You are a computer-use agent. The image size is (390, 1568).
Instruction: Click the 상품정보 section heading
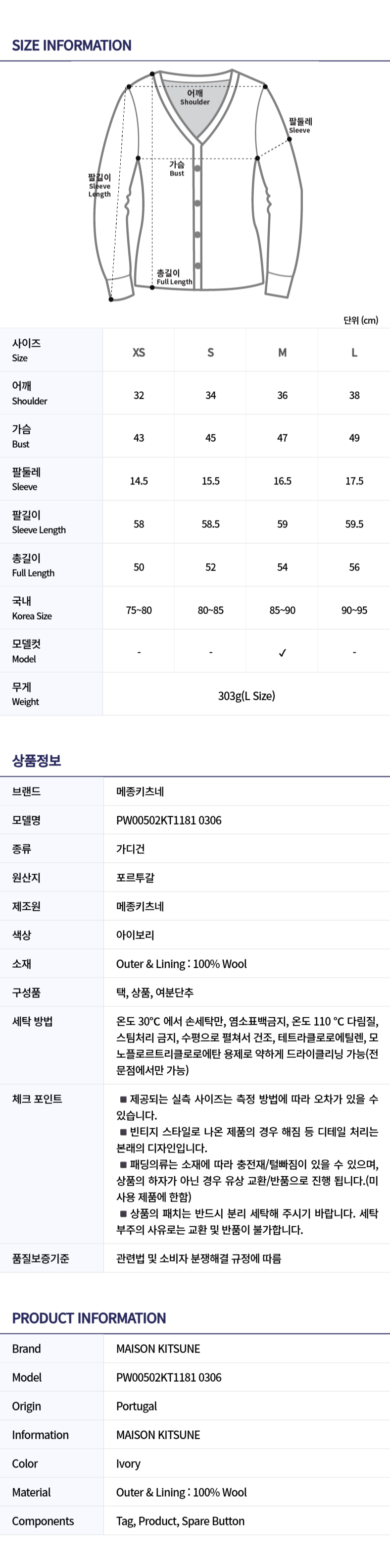tap(37, 760)
